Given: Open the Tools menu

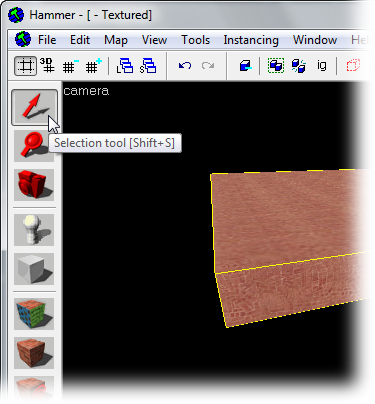Looking at the screenshot, I should 195,40.
